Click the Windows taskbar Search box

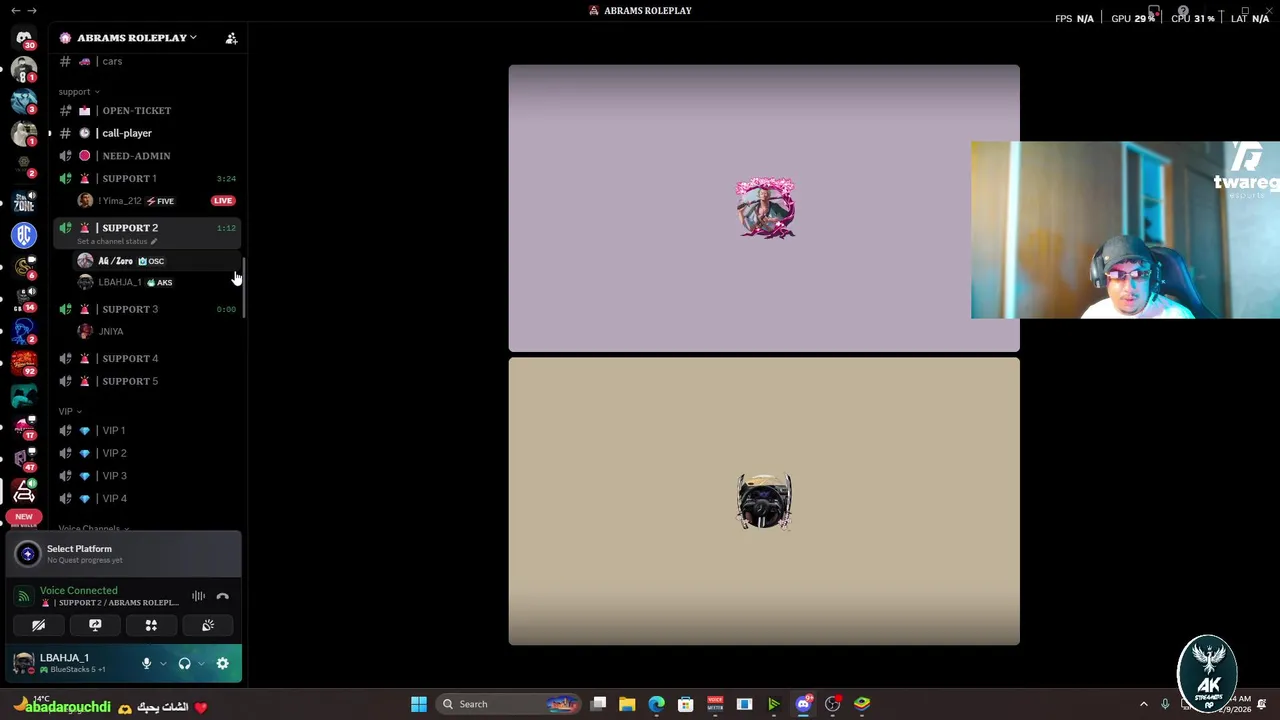pos(510,704)
